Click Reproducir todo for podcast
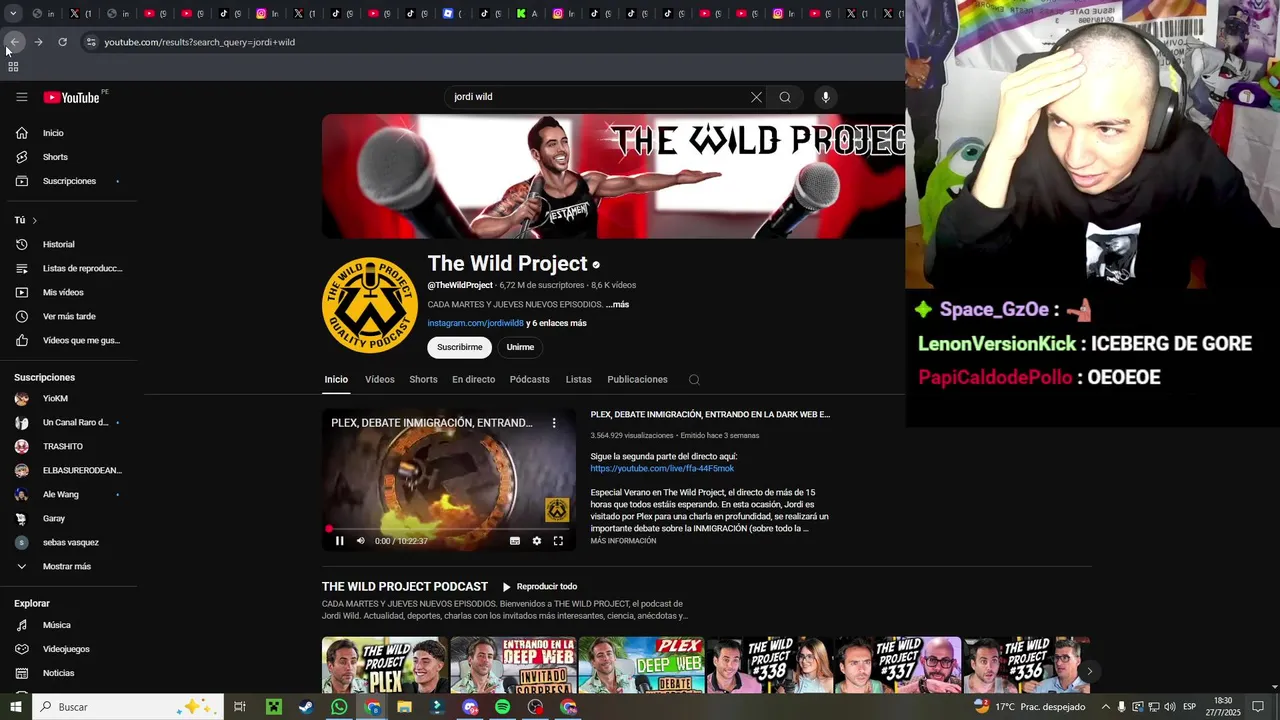 pyautogui.click(x=539, y=587)
